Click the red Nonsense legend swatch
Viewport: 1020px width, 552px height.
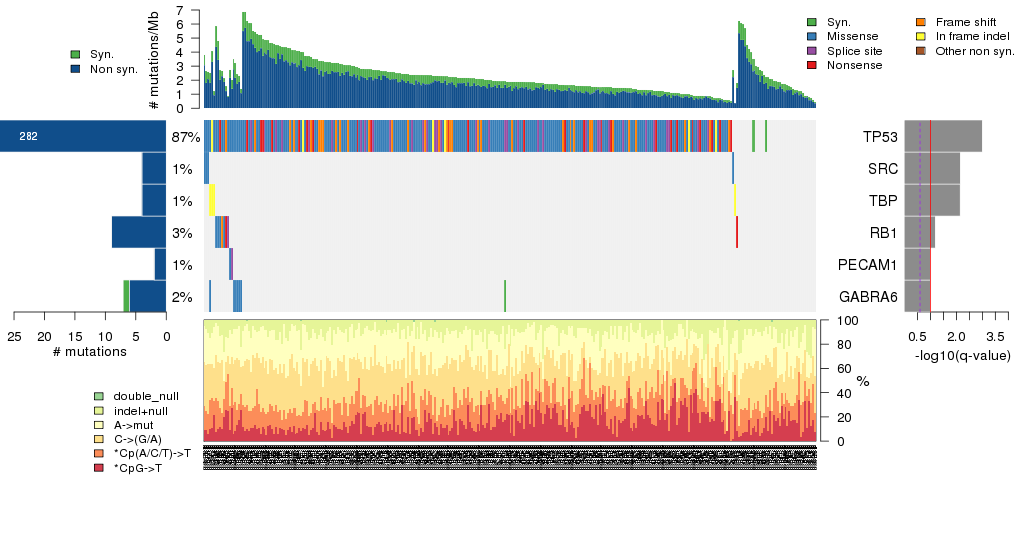click(x=812, y=65)
